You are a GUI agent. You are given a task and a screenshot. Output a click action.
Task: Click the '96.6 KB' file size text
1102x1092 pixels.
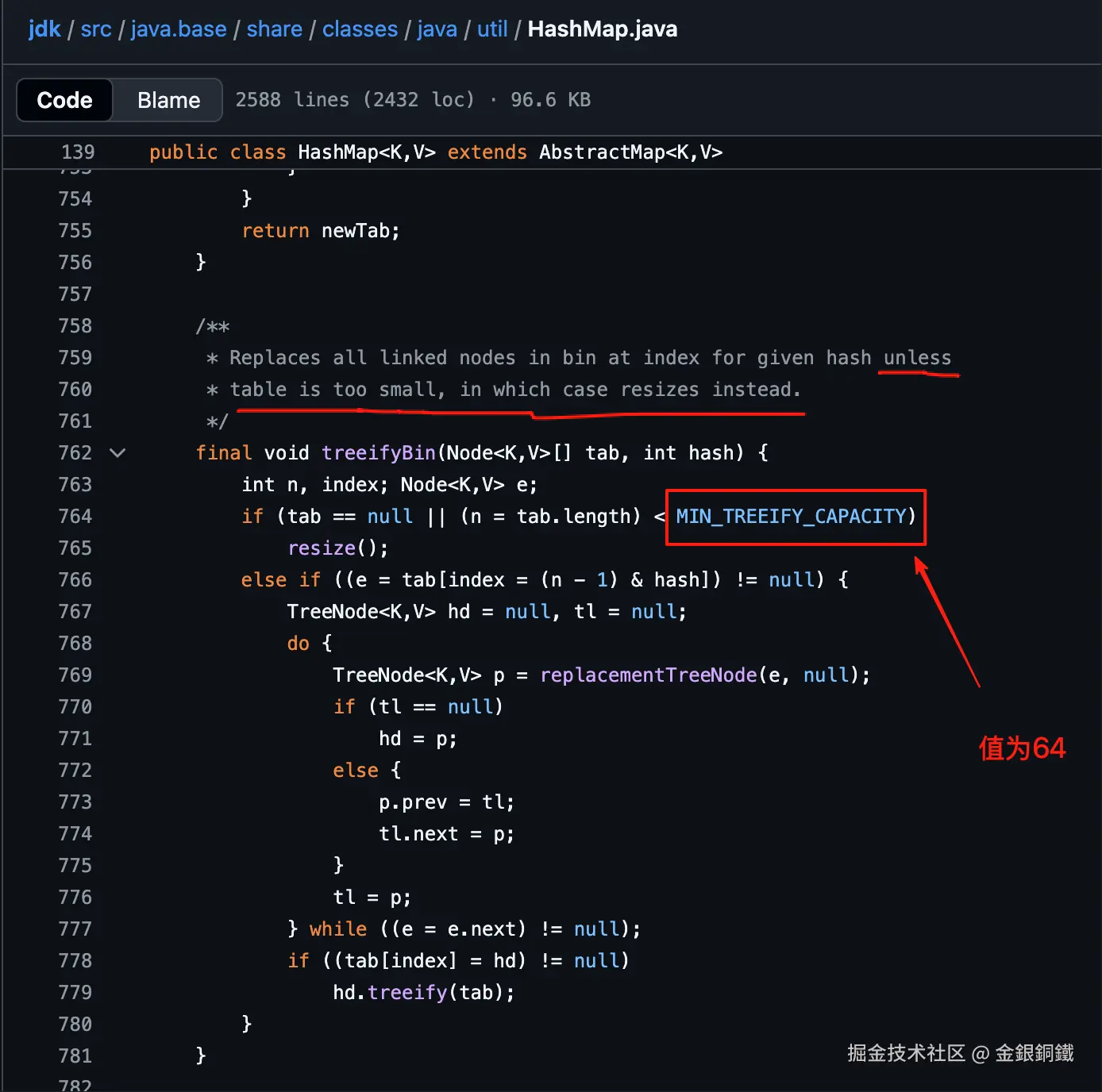(550, 100)
